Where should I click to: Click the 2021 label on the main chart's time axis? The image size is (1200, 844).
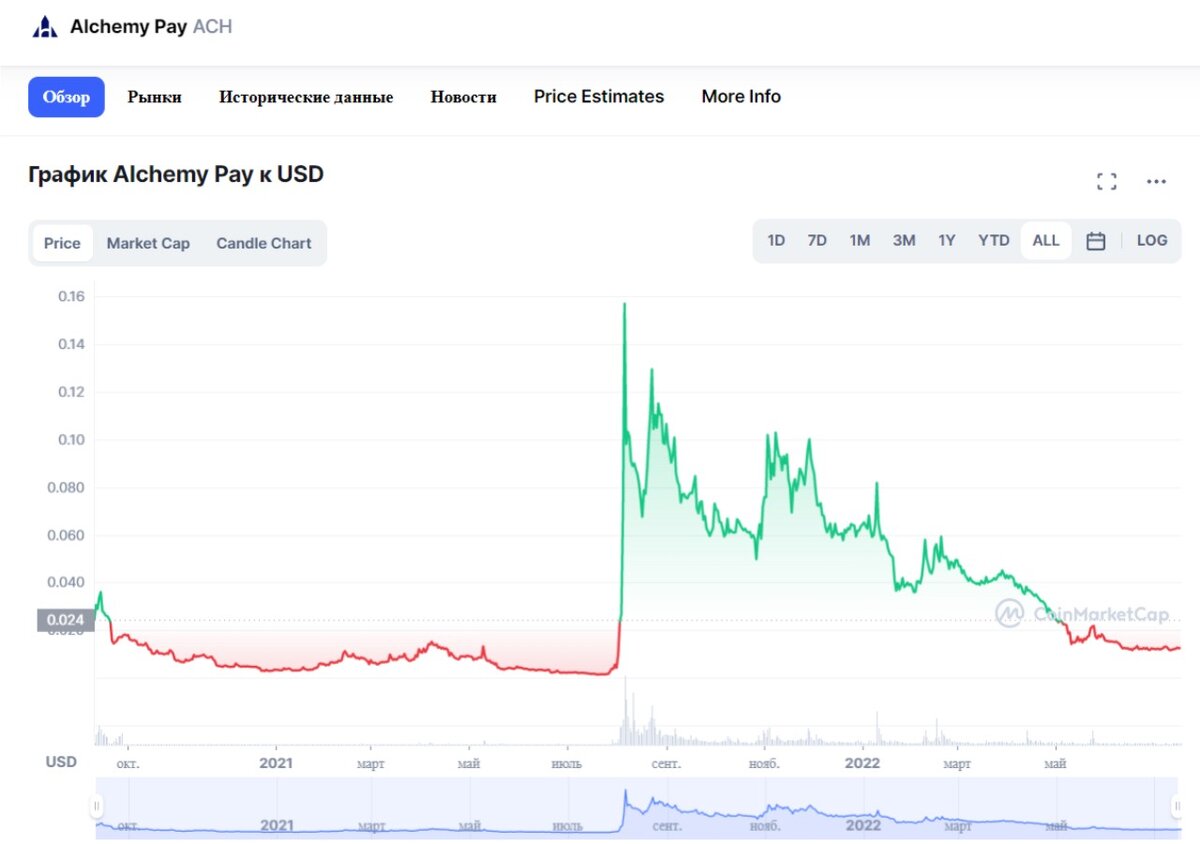pos(277,763)
